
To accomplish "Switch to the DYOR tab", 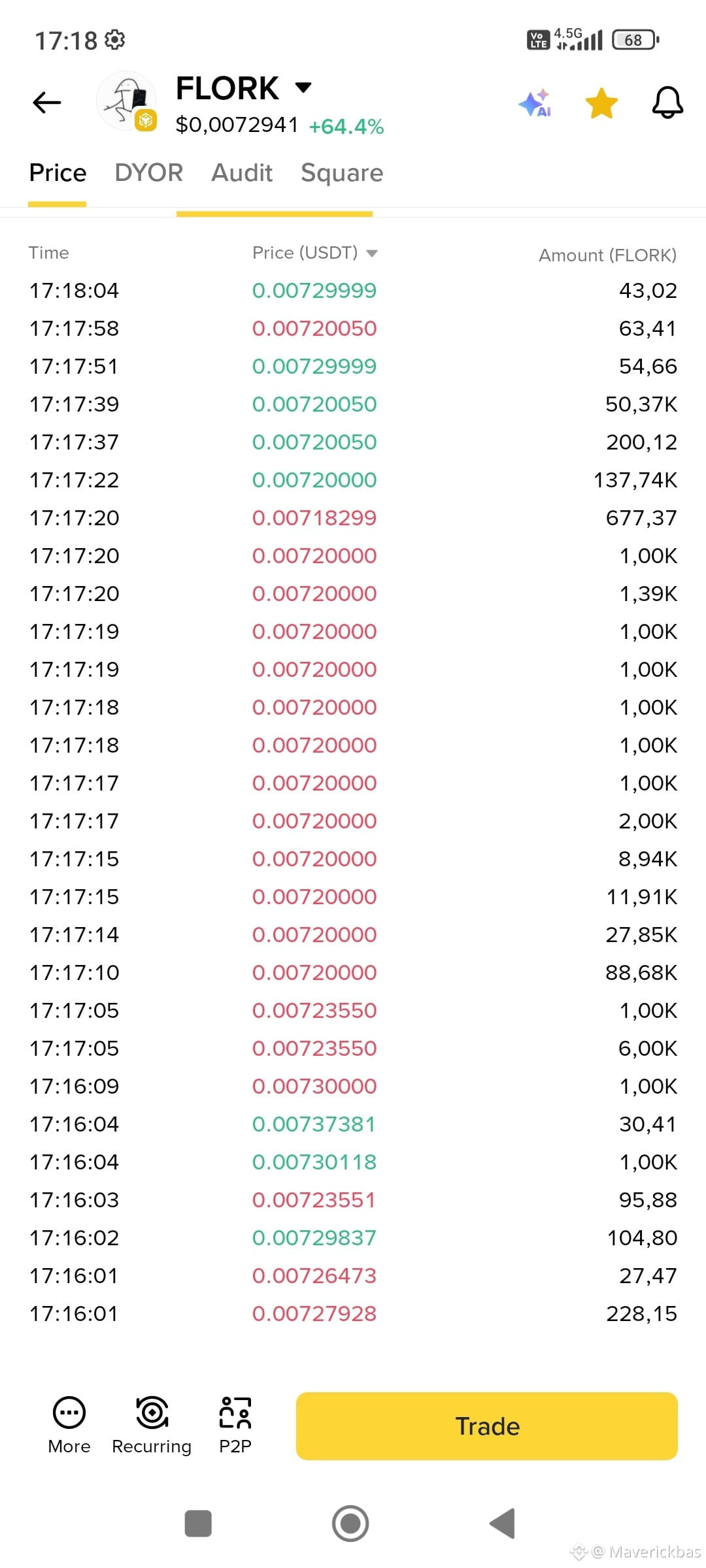I will (x=148, y=173).
